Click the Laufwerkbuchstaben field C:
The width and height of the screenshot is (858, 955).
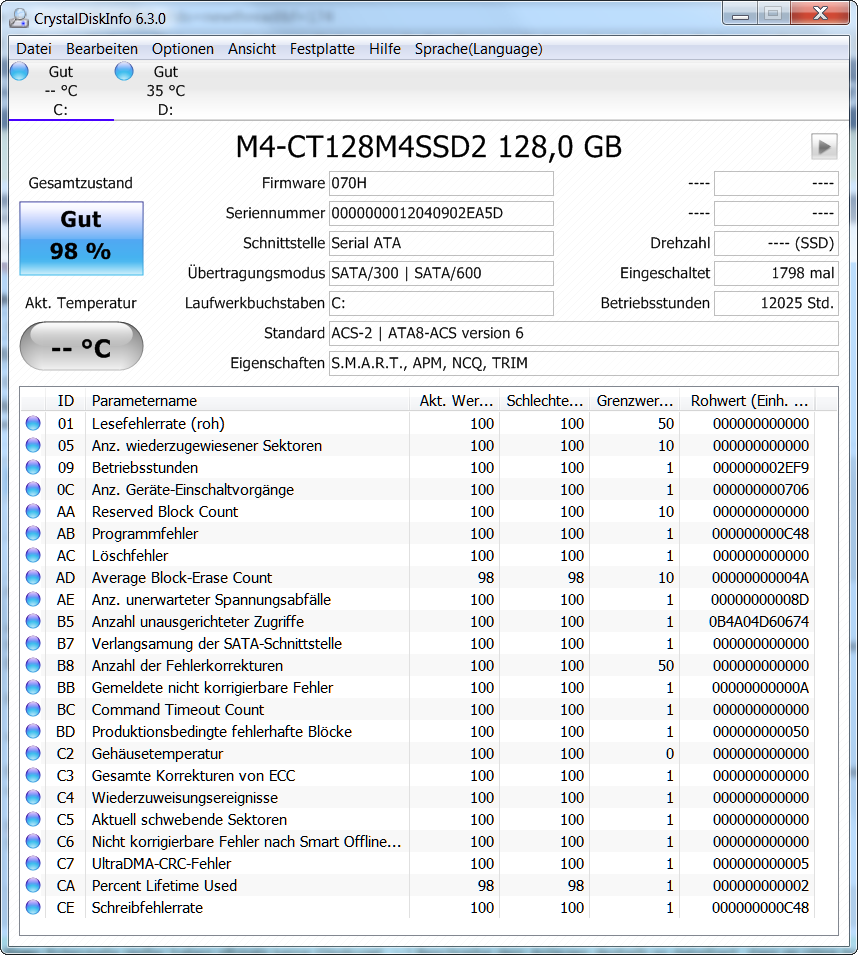point(441,303)
